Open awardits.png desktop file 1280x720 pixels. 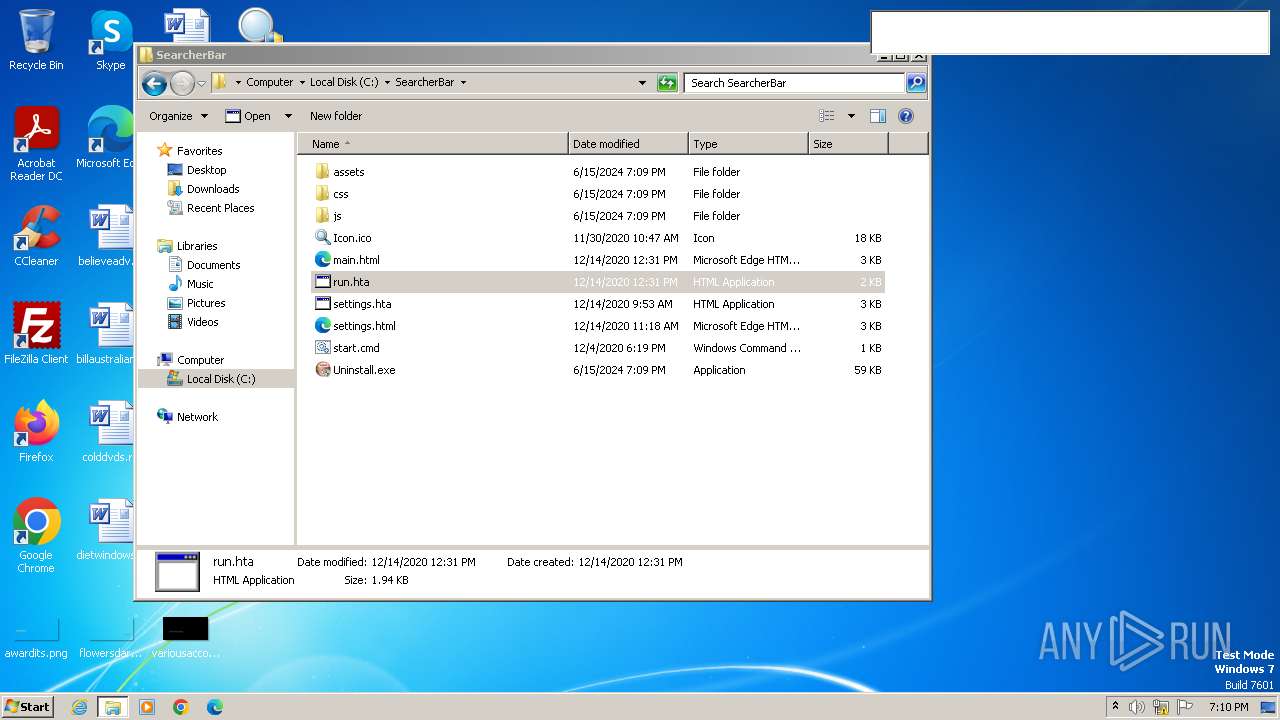tap(36, 638)
